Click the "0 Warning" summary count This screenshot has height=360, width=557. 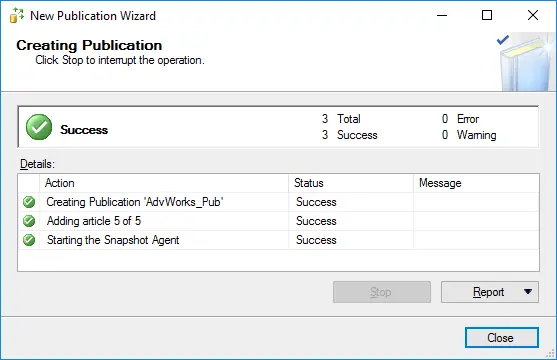pos(469,135)
